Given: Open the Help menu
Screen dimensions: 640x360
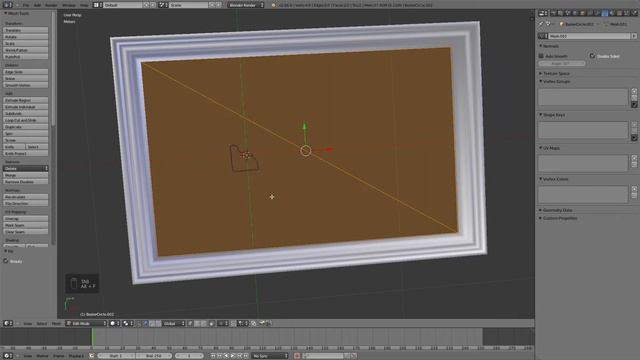Looking at the screenshot, I should pos(84,5).
